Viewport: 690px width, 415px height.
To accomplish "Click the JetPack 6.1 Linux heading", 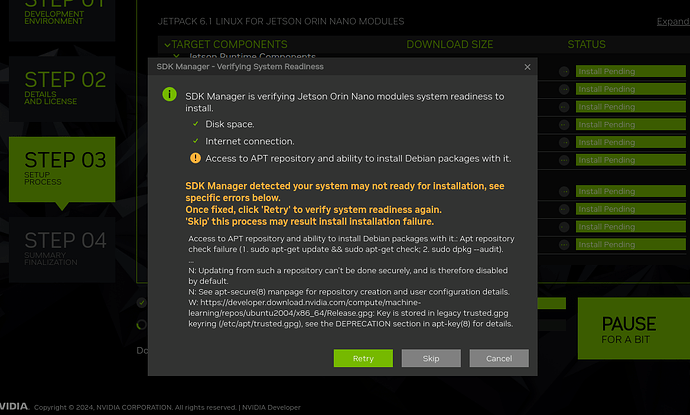I will pos(281,21).
